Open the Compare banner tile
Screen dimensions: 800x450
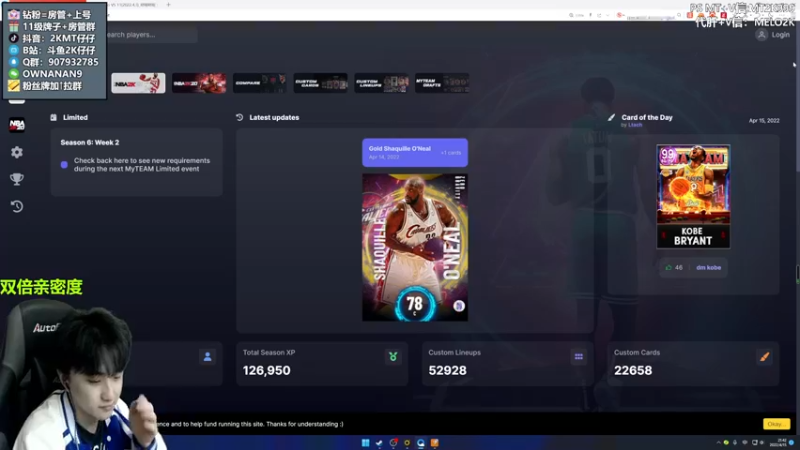260,83
